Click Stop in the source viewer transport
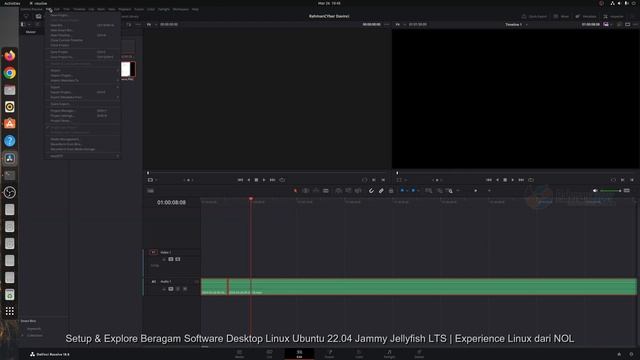The image size is (640, 360). pos(256,180)
